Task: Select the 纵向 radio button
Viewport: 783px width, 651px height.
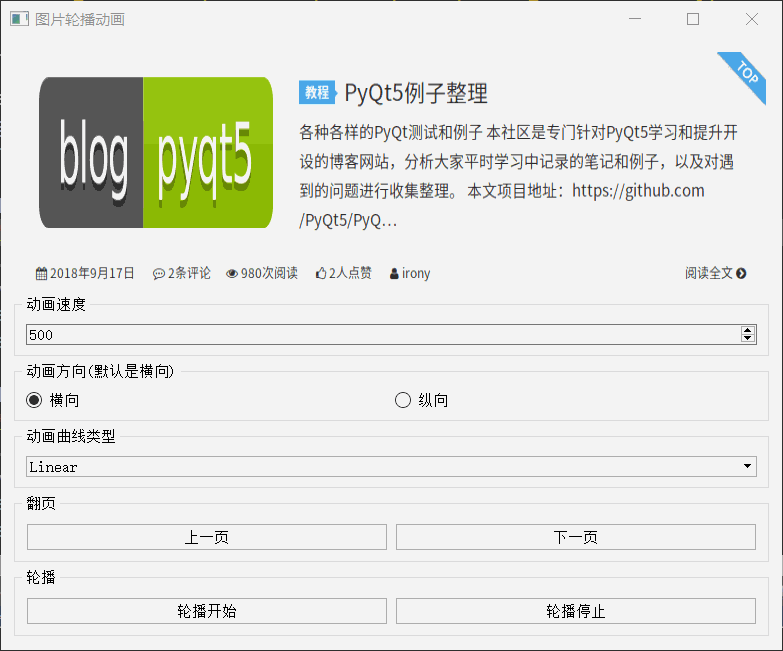Action: click(x=403, y=400)
